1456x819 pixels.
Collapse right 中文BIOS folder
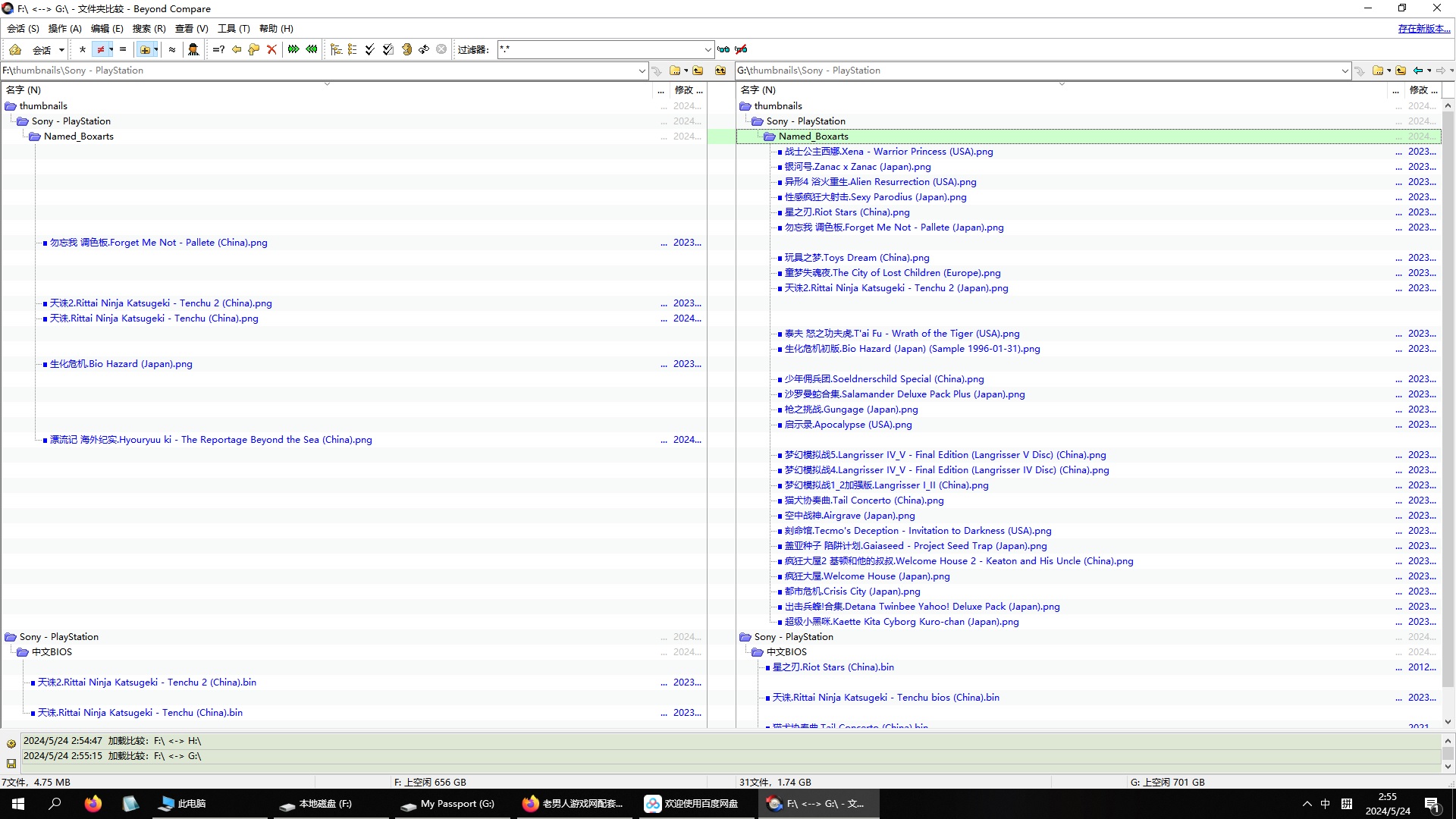click(758, 652)
